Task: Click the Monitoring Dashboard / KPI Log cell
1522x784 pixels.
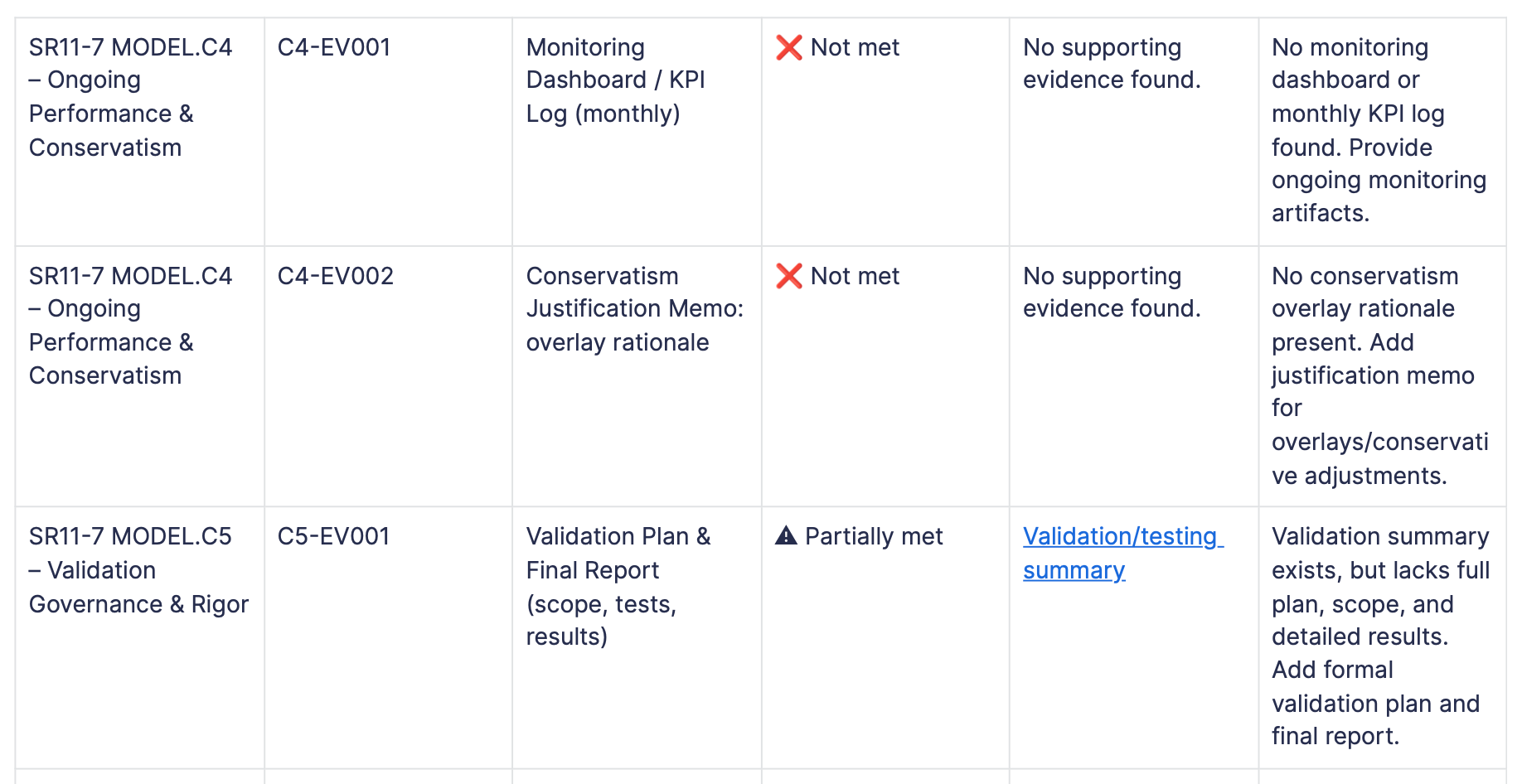Action: [x=615, y=80]
